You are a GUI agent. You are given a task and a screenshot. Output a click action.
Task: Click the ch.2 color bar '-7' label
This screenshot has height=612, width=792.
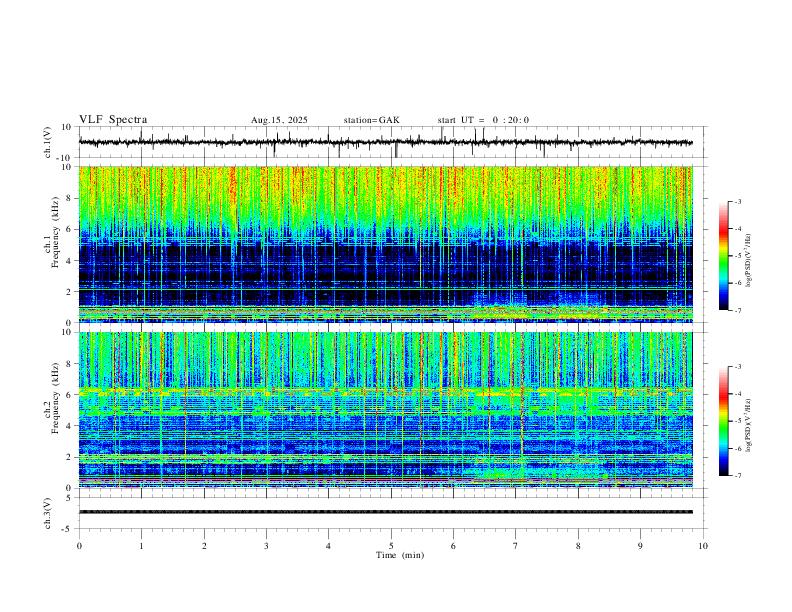pyautogui.click(x=738, y=476)
